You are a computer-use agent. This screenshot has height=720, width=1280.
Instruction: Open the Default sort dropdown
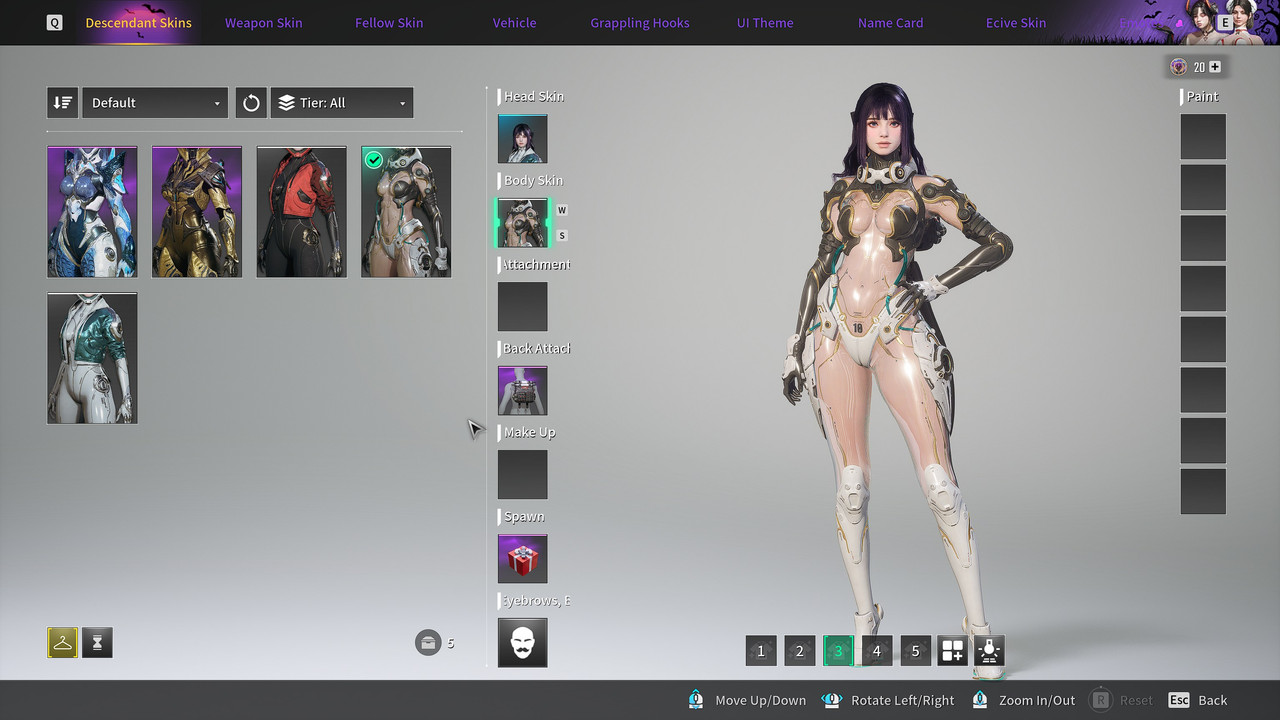pyautogui.click(x=155, y=103)
